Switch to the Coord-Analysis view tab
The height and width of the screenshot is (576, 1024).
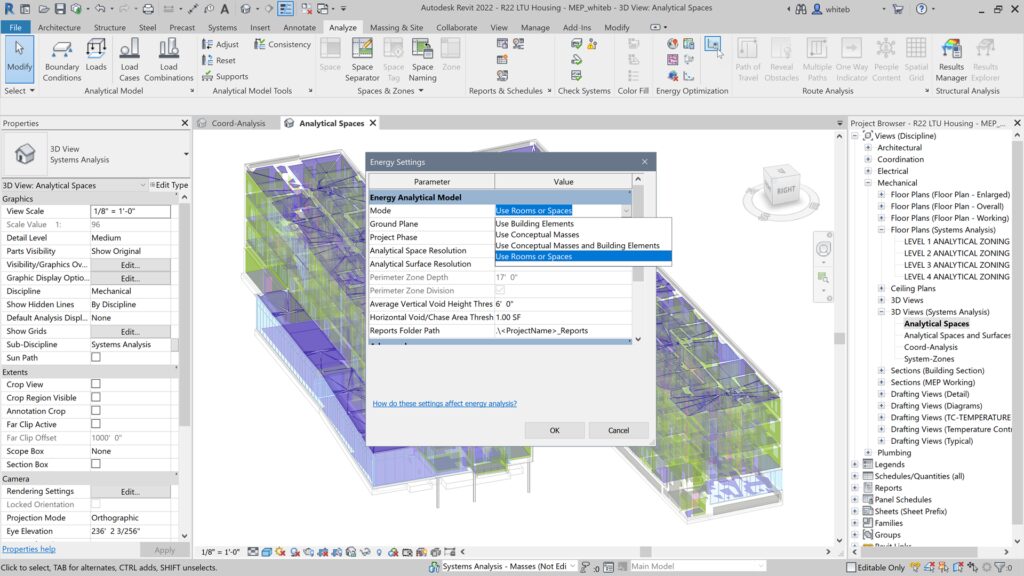click(x=238, y=123)
